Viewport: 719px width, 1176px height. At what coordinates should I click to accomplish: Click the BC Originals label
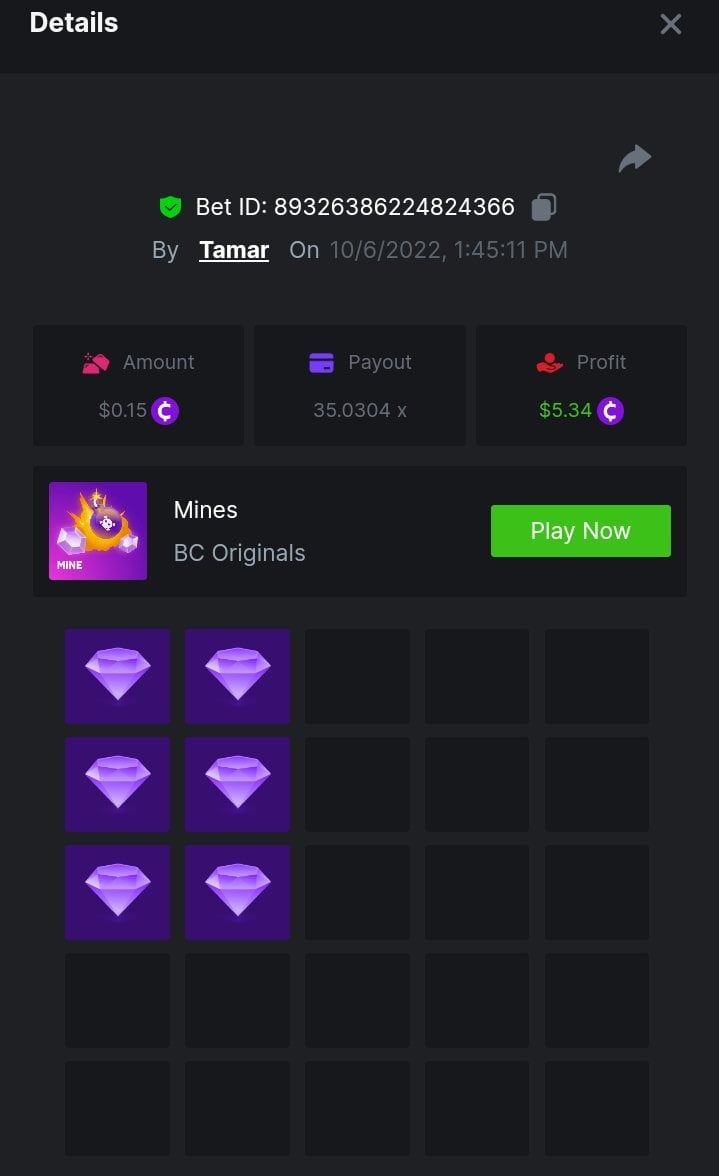coord(239,553)
